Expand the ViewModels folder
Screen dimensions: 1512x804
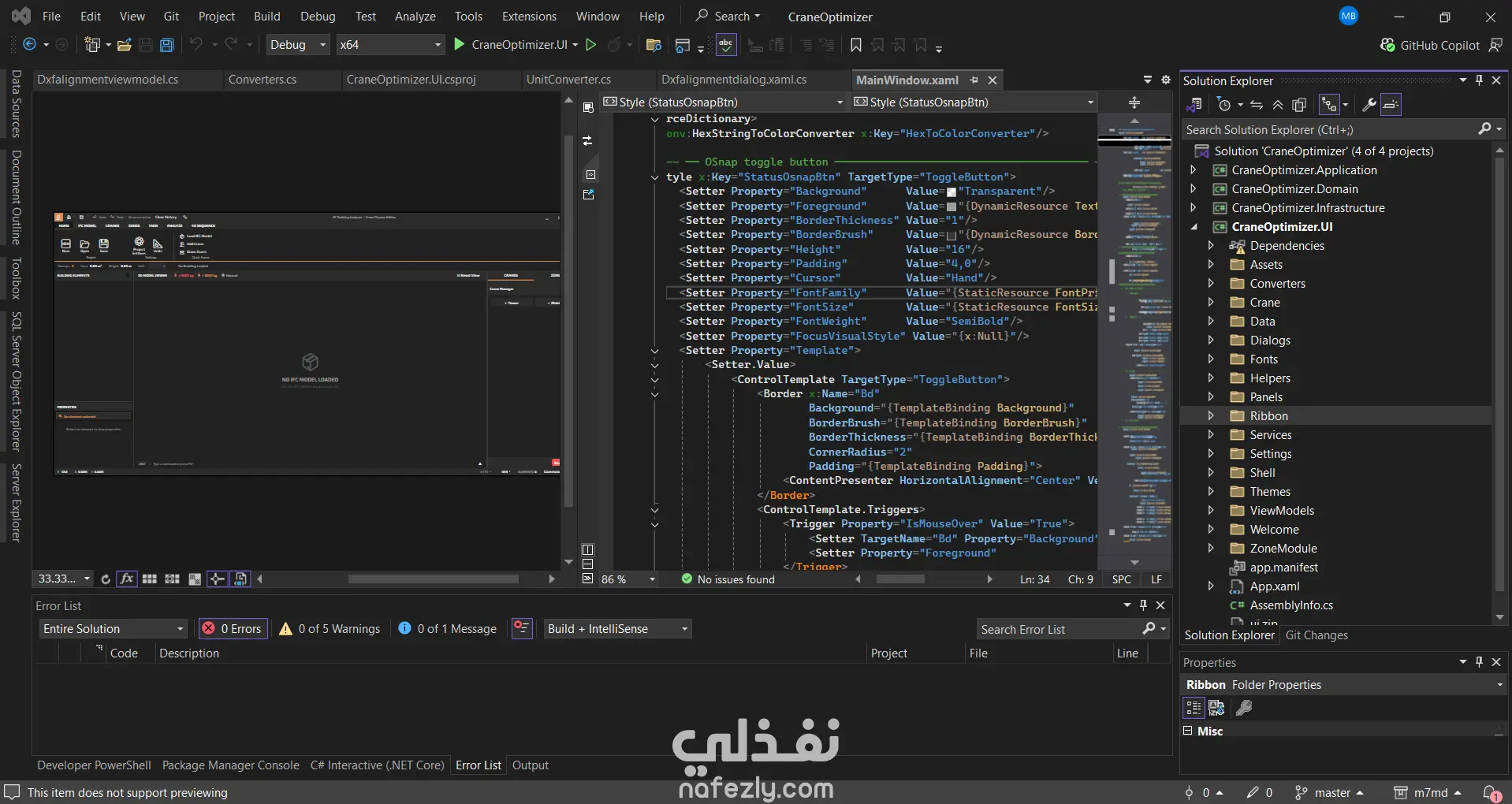point(1211,510)
